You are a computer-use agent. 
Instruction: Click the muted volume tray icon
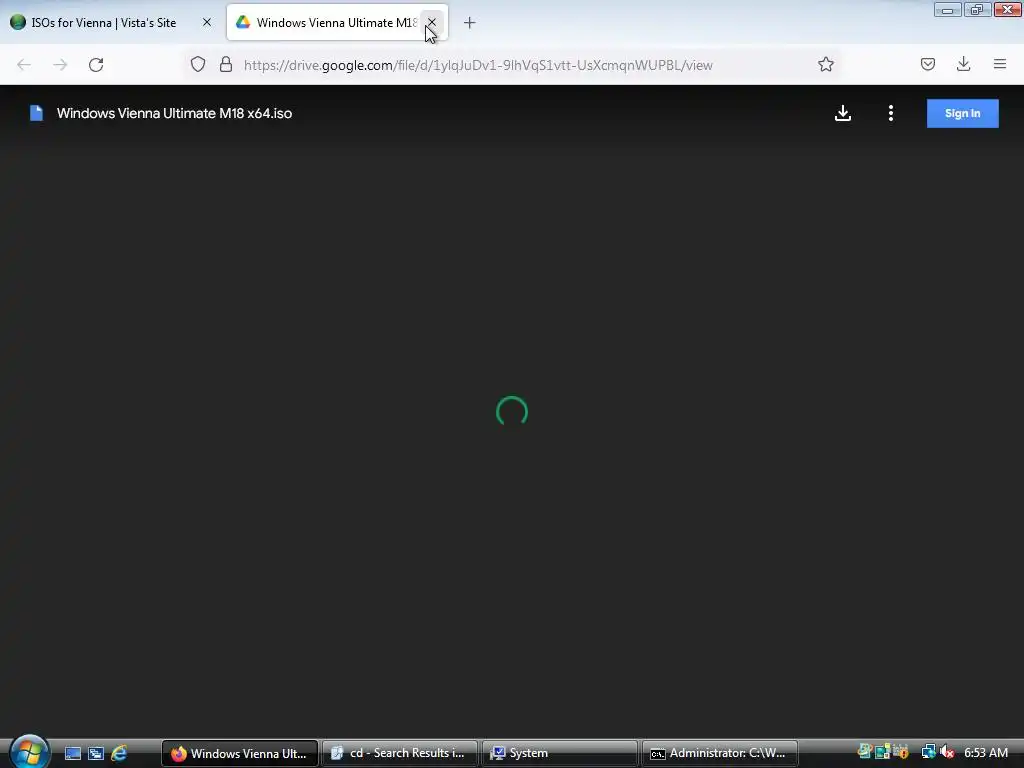[947, 752]
